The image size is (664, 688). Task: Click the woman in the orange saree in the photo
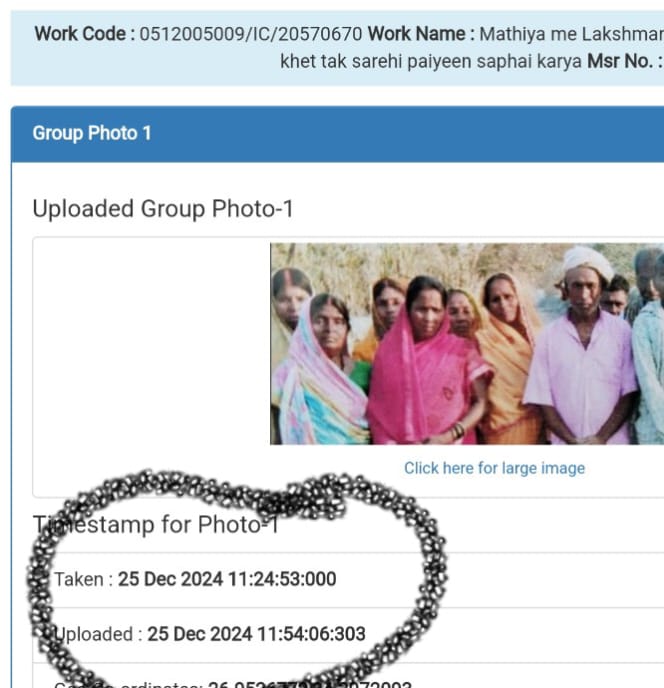pos(509,355)
